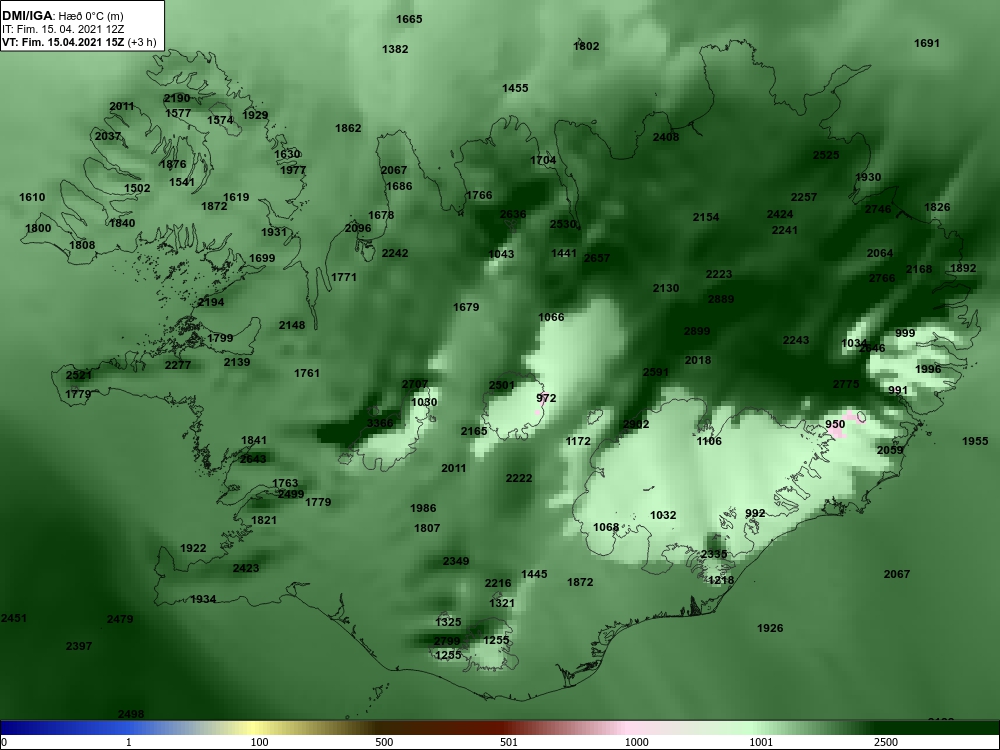Click the 'DMI/IGA: Hæð 0°C (m)' title text
1000x750 pixels.
[x=63, y=16]
